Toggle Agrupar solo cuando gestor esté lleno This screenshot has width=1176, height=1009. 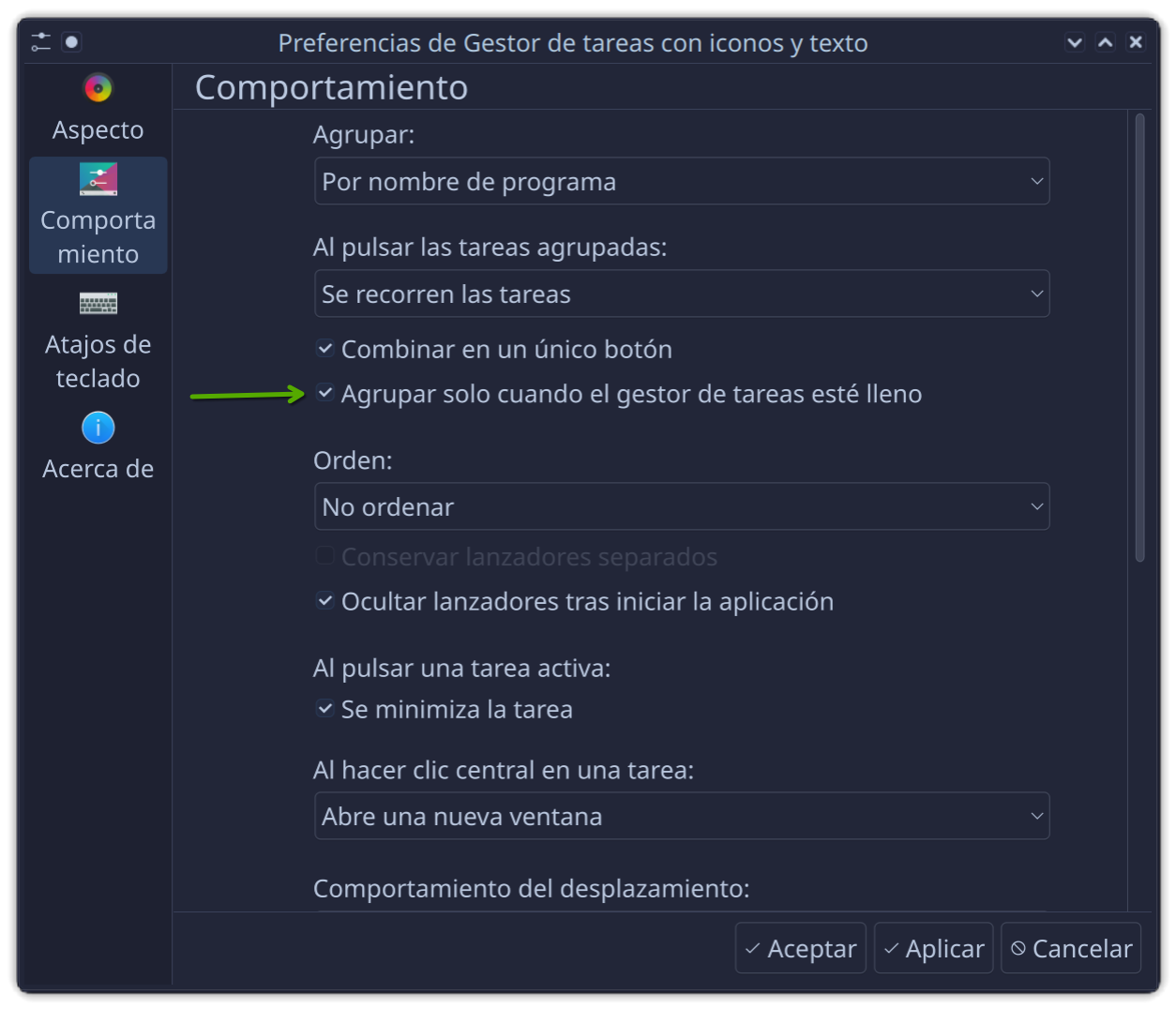(325, 394)
